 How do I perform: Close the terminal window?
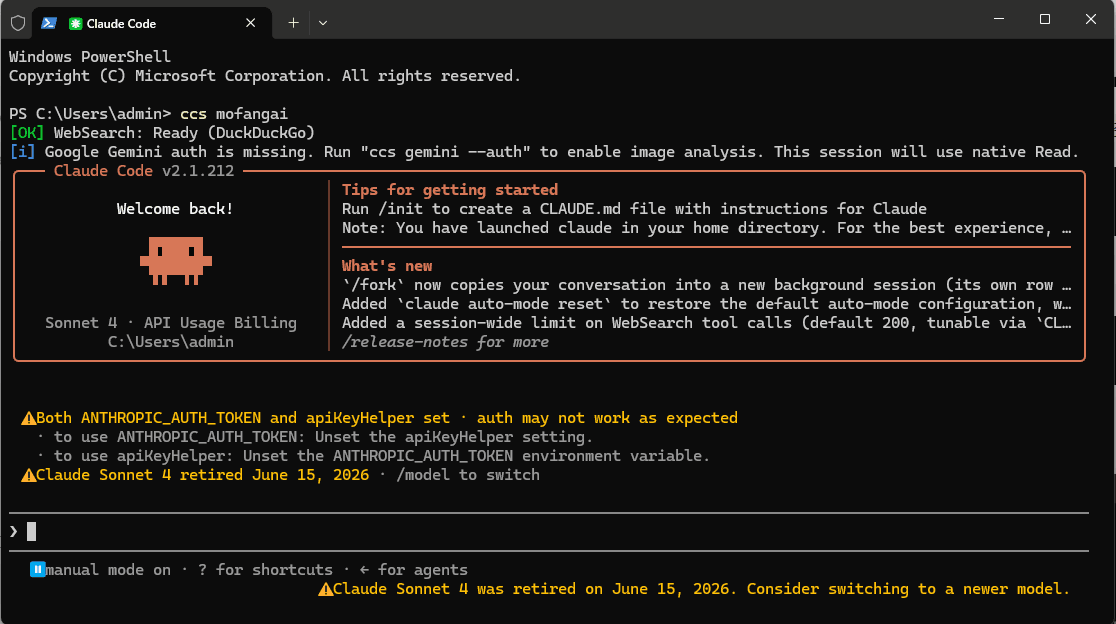pos(1090,19)
